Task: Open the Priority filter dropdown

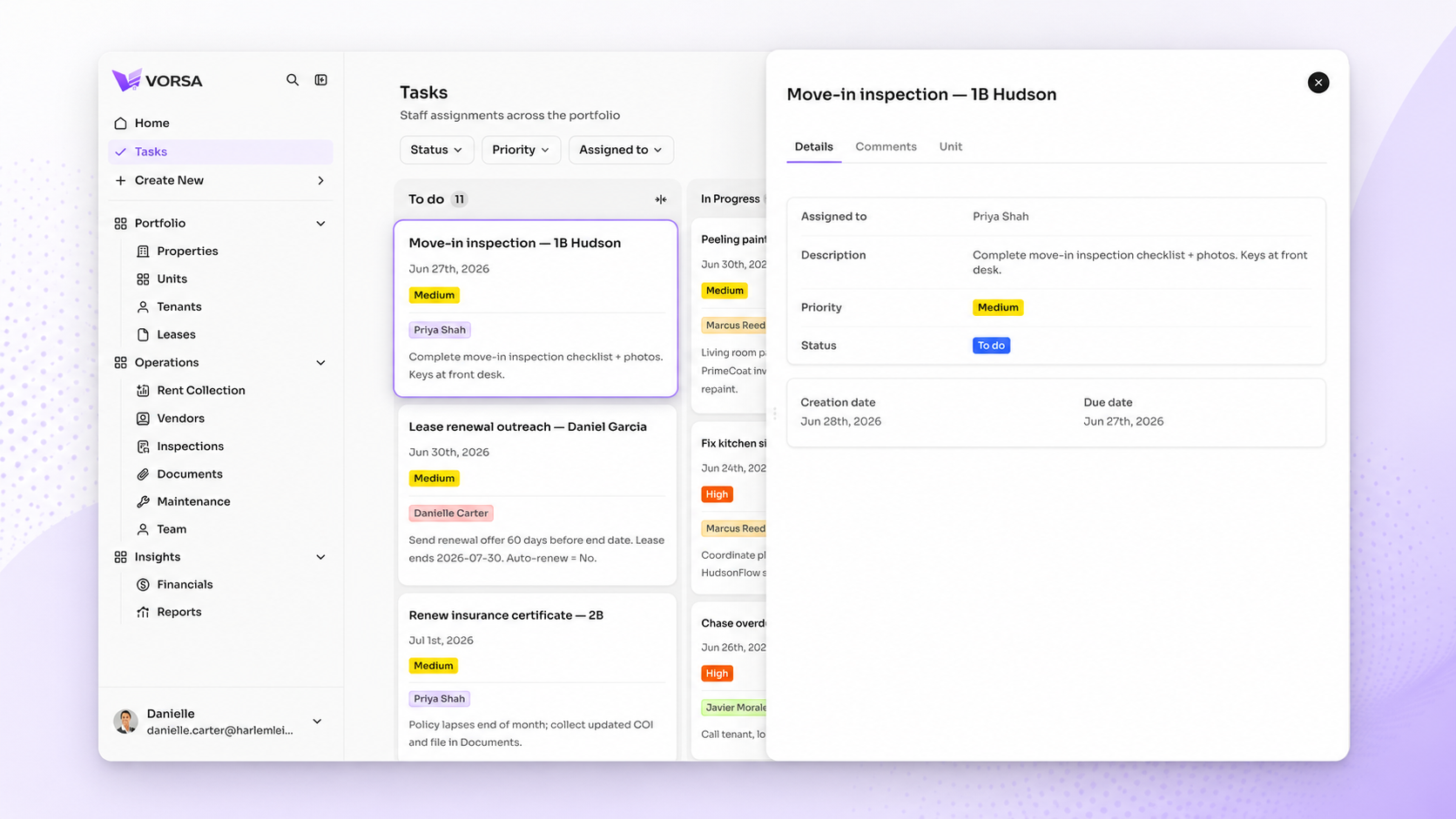Action: pyautogui.click(x=521, y=150)
